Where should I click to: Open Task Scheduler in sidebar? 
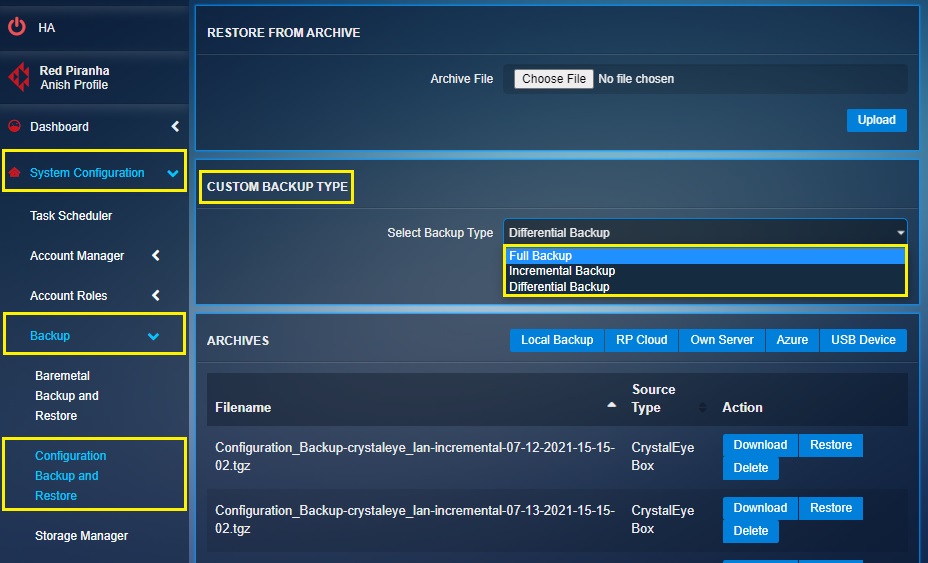pos(71,215)
